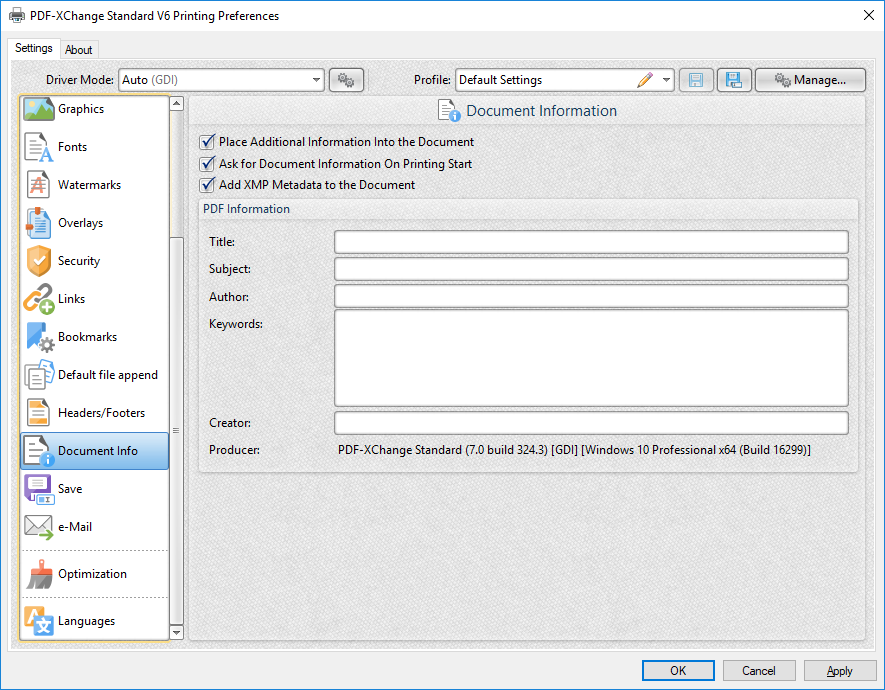Close the Printing Preferences window
This screenshot has height=690, width=885.
point(869,15)
